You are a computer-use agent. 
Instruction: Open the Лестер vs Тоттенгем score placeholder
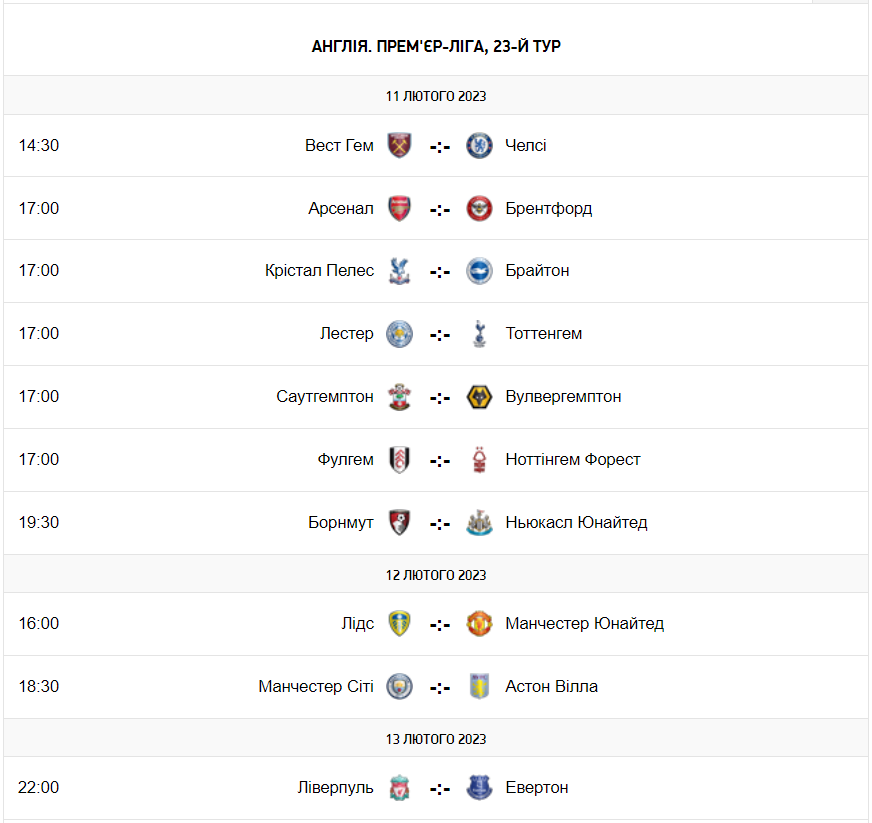[x=440, y=335]
